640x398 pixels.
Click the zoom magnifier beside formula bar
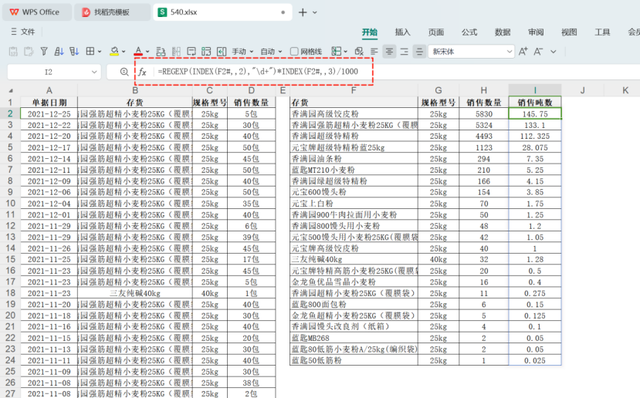(x=124, y=72)
